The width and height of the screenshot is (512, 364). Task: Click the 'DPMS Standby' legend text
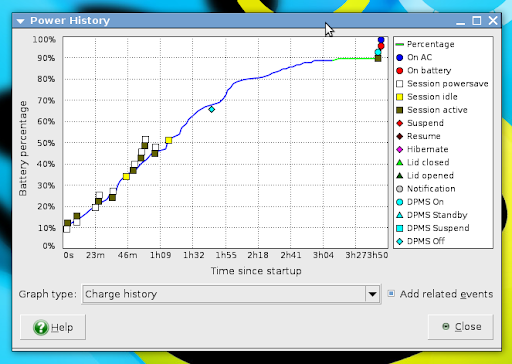coord(437,215)
